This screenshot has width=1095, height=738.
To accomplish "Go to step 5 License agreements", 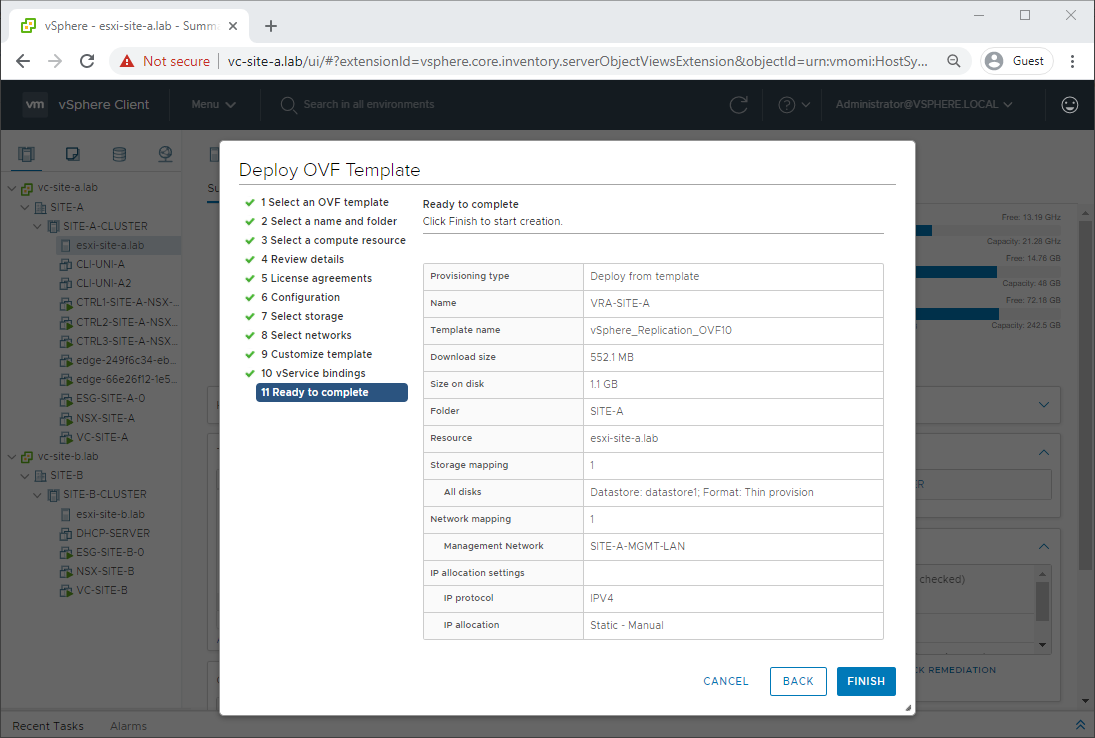I will (316, 278).
